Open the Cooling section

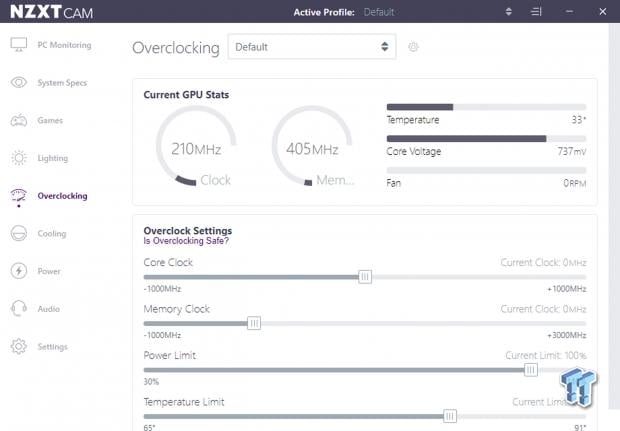(52, 234)
